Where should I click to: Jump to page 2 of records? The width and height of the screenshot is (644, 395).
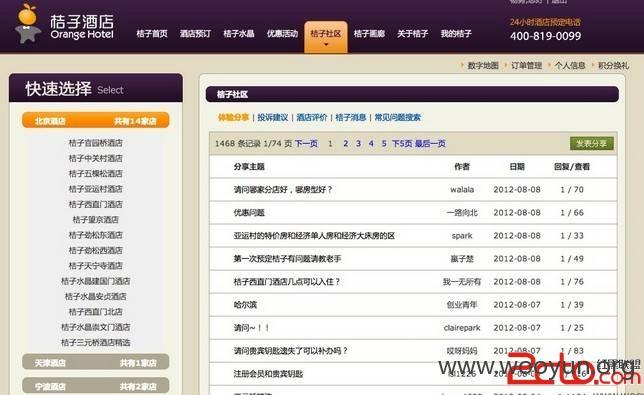(346, 143)
